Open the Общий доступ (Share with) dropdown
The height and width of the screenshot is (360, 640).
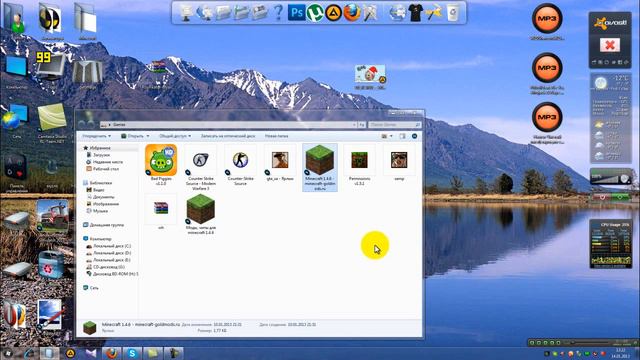pos(175,136)
